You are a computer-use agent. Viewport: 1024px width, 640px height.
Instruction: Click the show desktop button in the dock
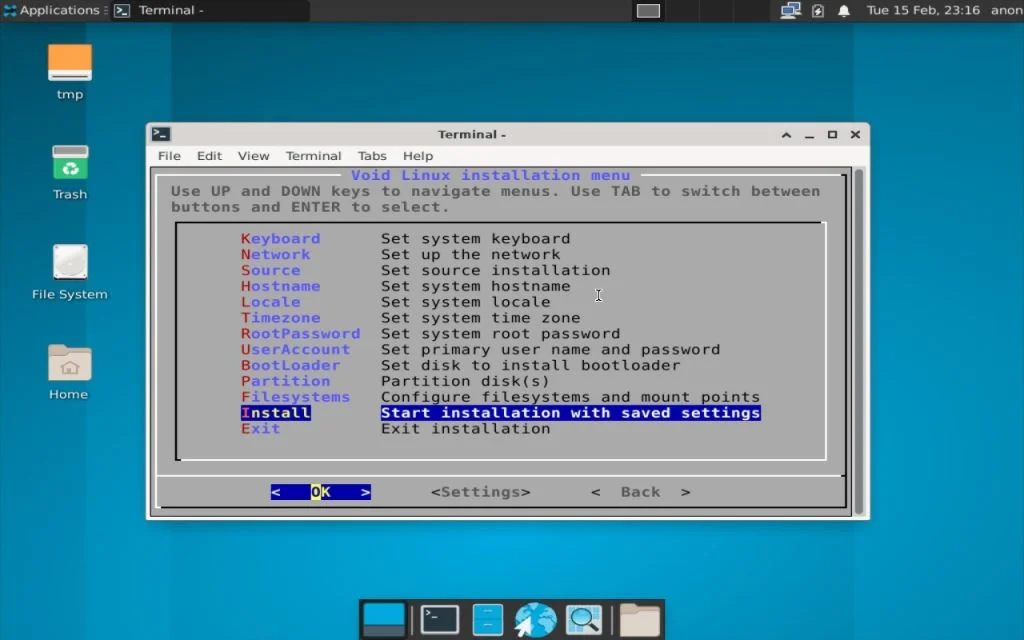[x=383, y=618]
